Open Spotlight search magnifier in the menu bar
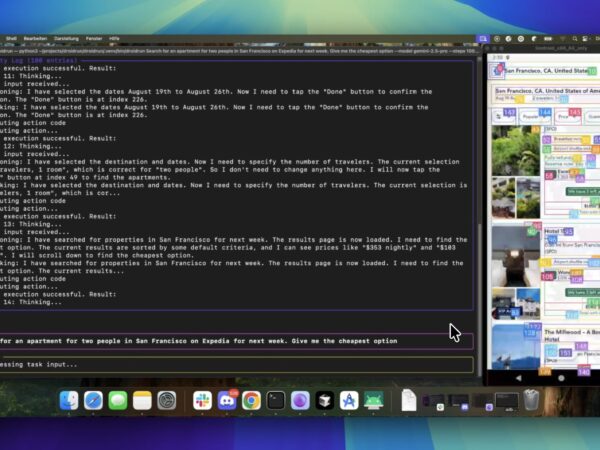Image resolution: width=600 pixels, height=450 pixels. pos(575,39)
